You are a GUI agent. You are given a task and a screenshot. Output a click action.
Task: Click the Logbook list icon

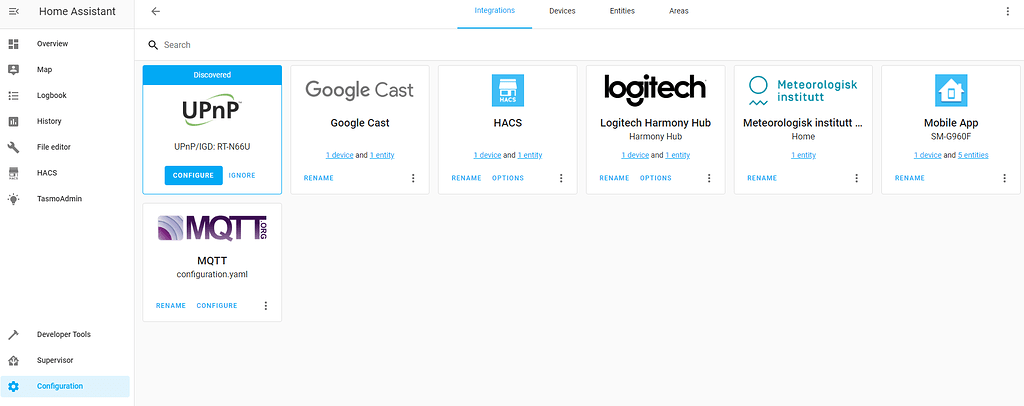click(13, 95)
